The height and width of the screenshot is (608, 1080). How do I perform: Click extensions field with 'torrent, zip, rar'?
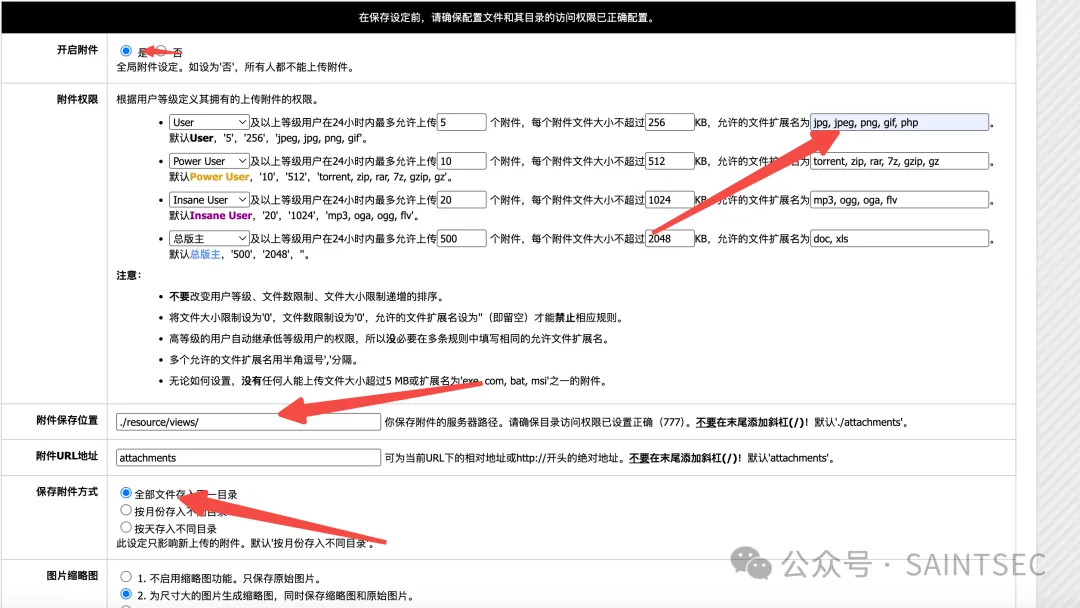899,161
